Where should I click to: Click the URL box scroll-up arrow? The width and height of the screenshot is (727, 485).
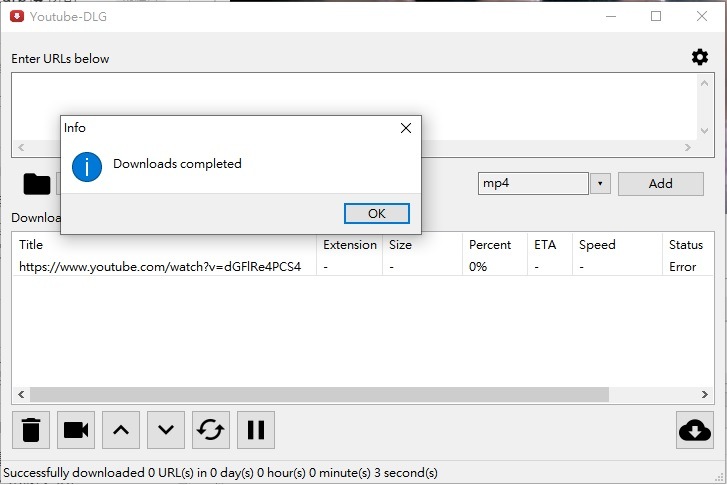704,83
